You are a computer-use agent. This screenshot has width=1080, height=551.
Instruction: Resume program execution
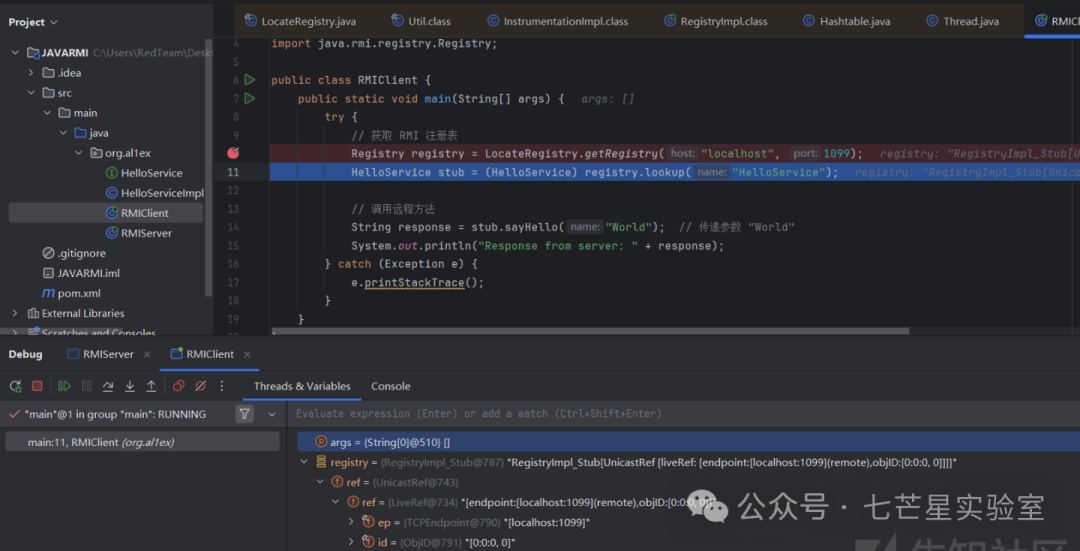pyautogui.click(x=64, y=386)
